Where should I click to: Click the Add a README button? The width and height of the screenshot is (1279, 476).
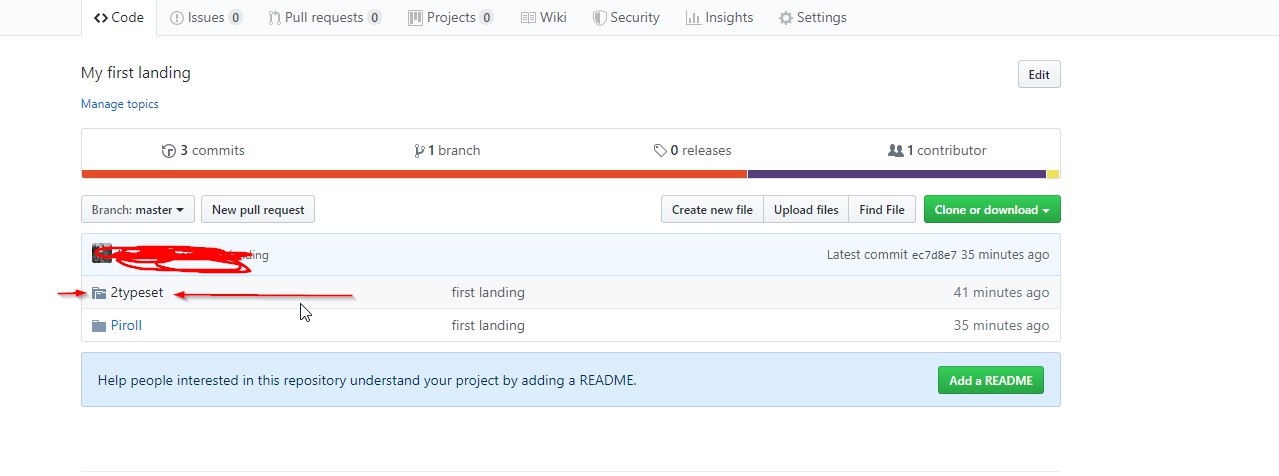(x=991, y=380)
